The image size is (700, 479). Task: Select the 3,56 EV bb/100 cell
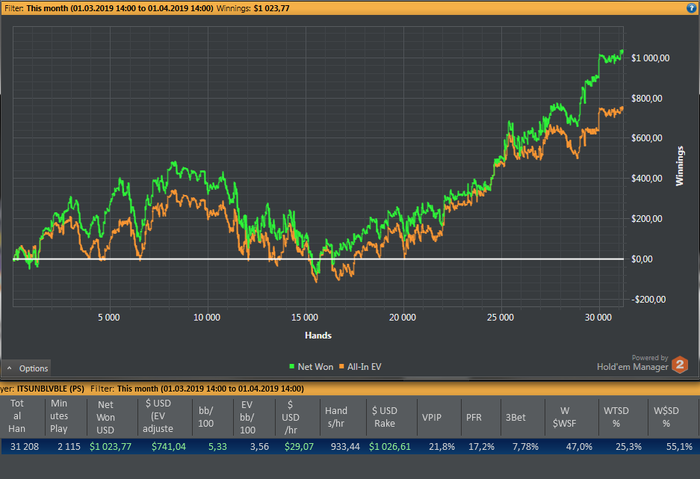pos(259,446)
